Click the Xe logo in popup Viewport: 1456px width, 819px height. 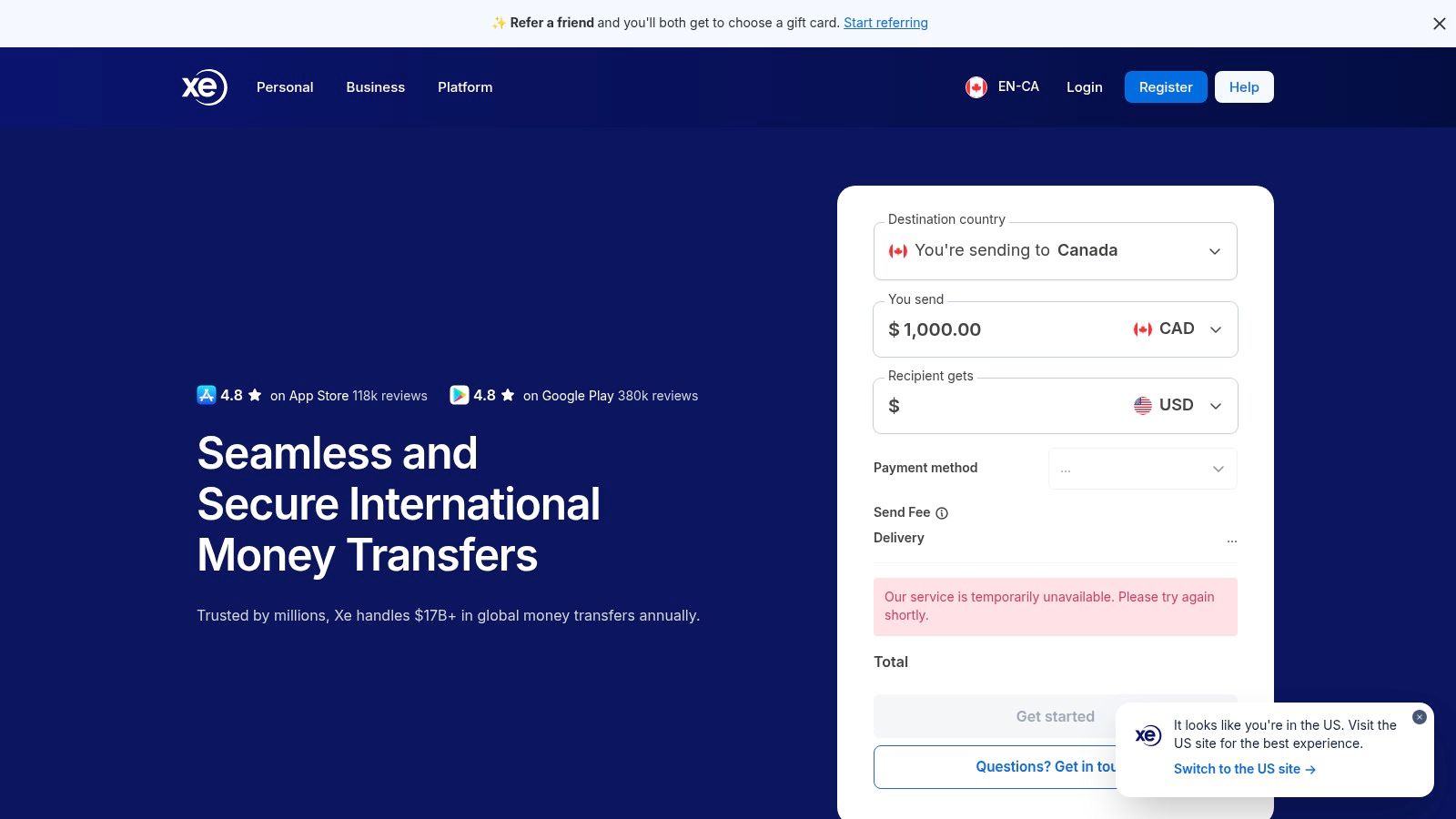pos(1148,735)
